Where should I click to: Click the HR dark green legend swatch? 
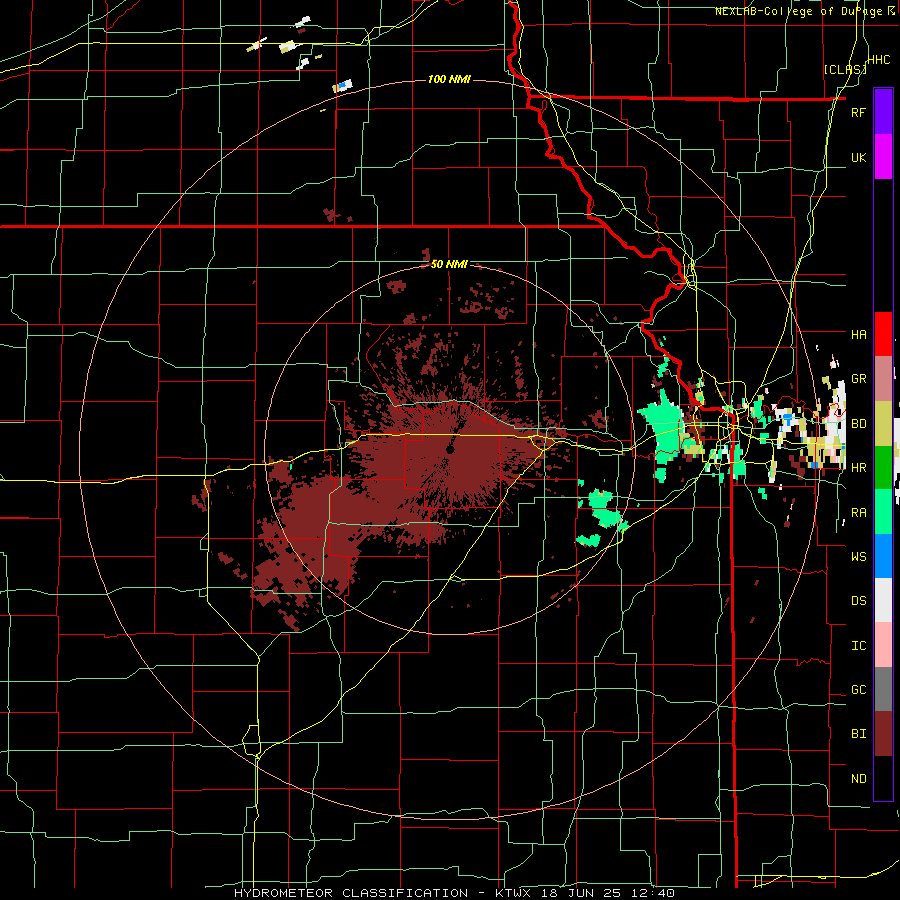point(883,468)
